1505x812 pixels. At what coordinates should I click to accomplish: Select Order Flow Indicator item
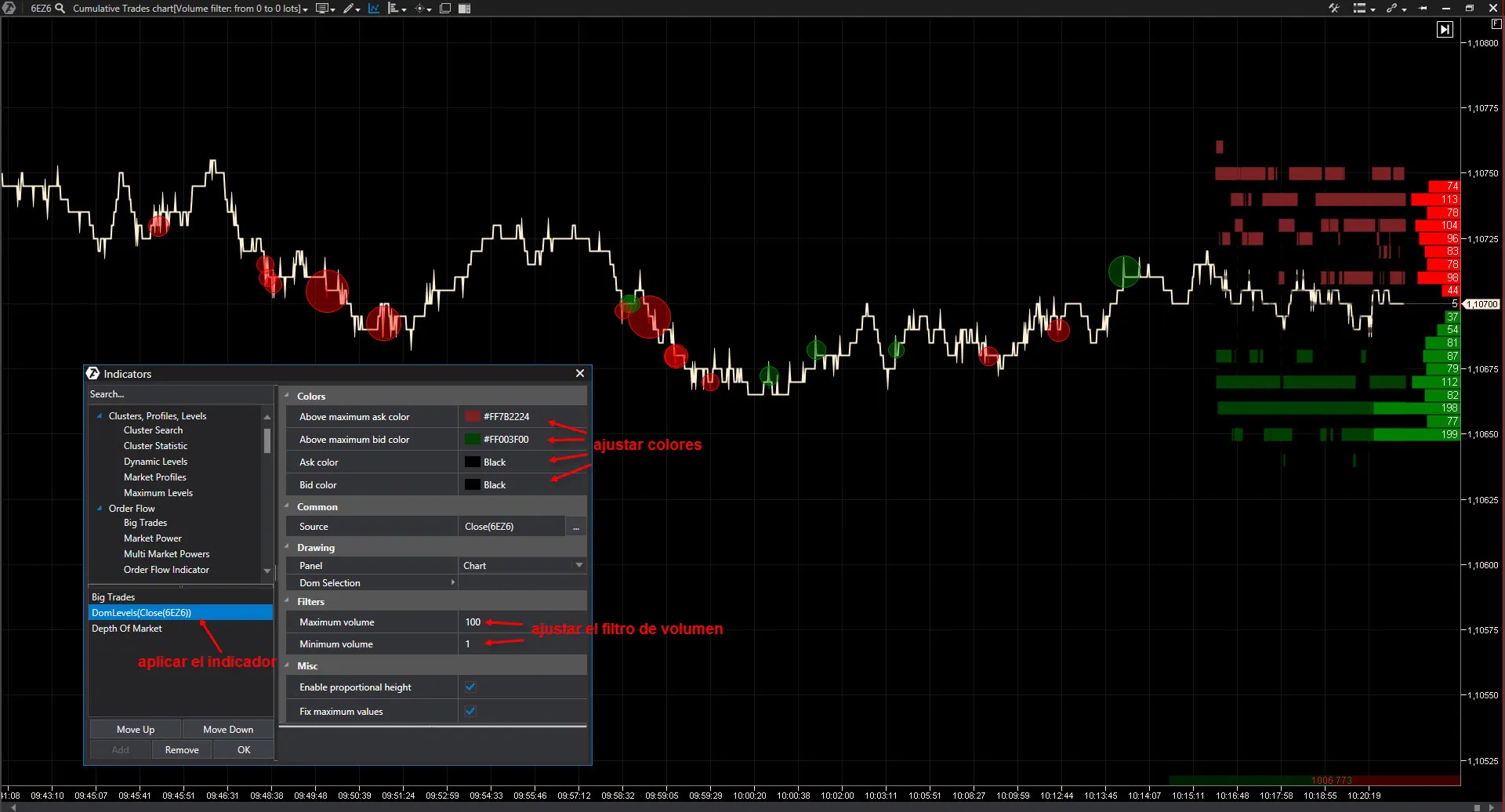[x=166, y=570]
